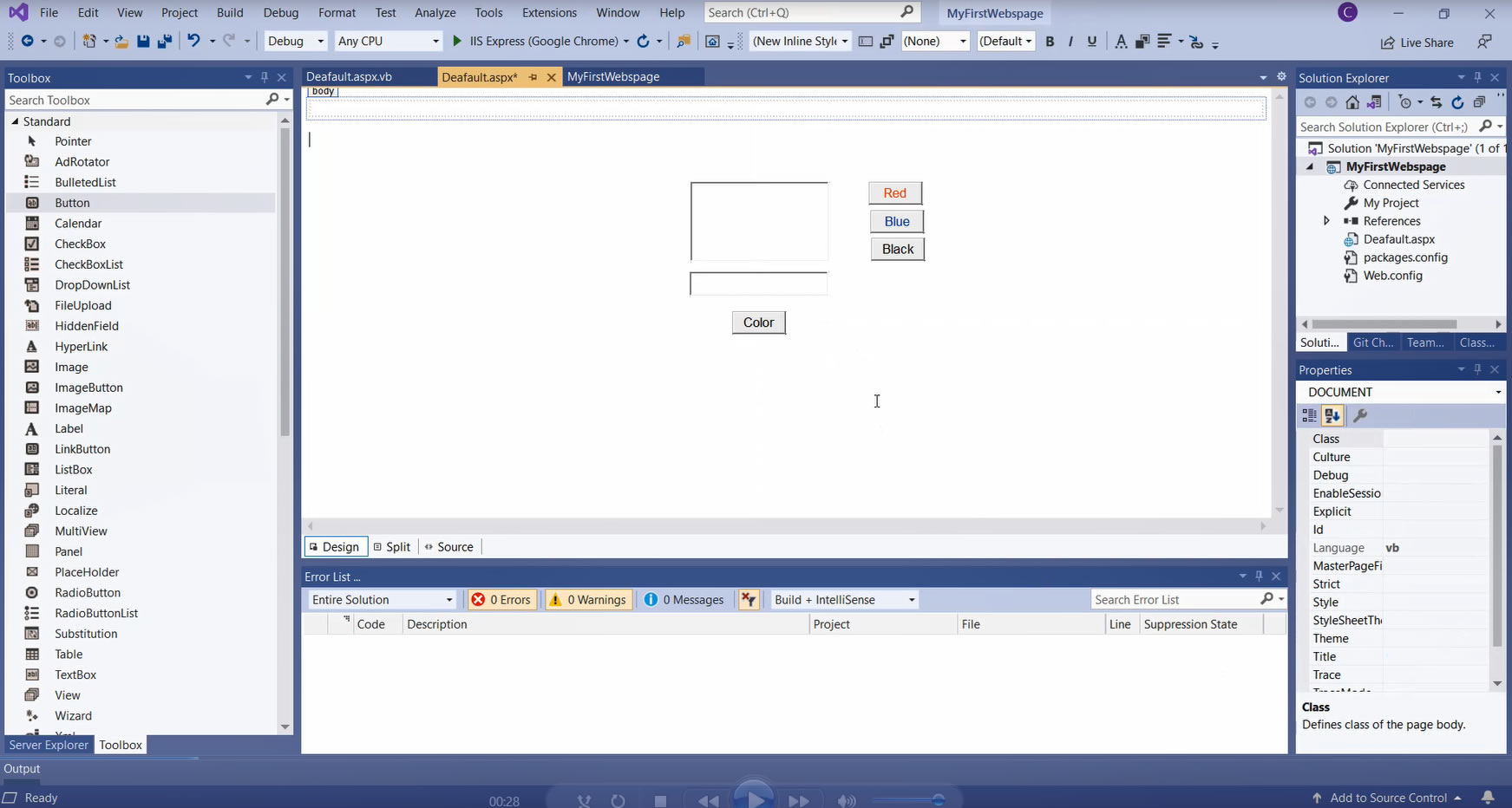Click the Color button on design surface

(758, 323)
